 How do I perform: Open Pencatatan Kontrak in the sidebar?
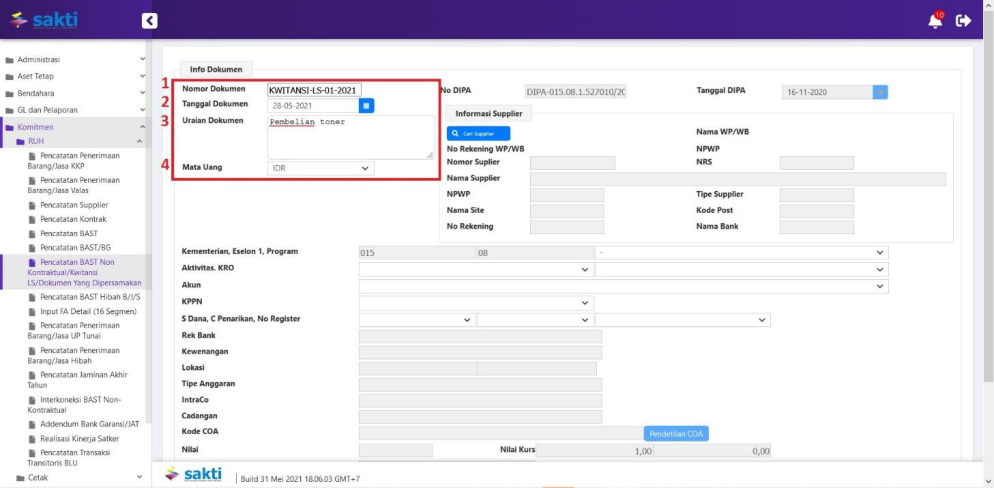[x=73, y=219]
